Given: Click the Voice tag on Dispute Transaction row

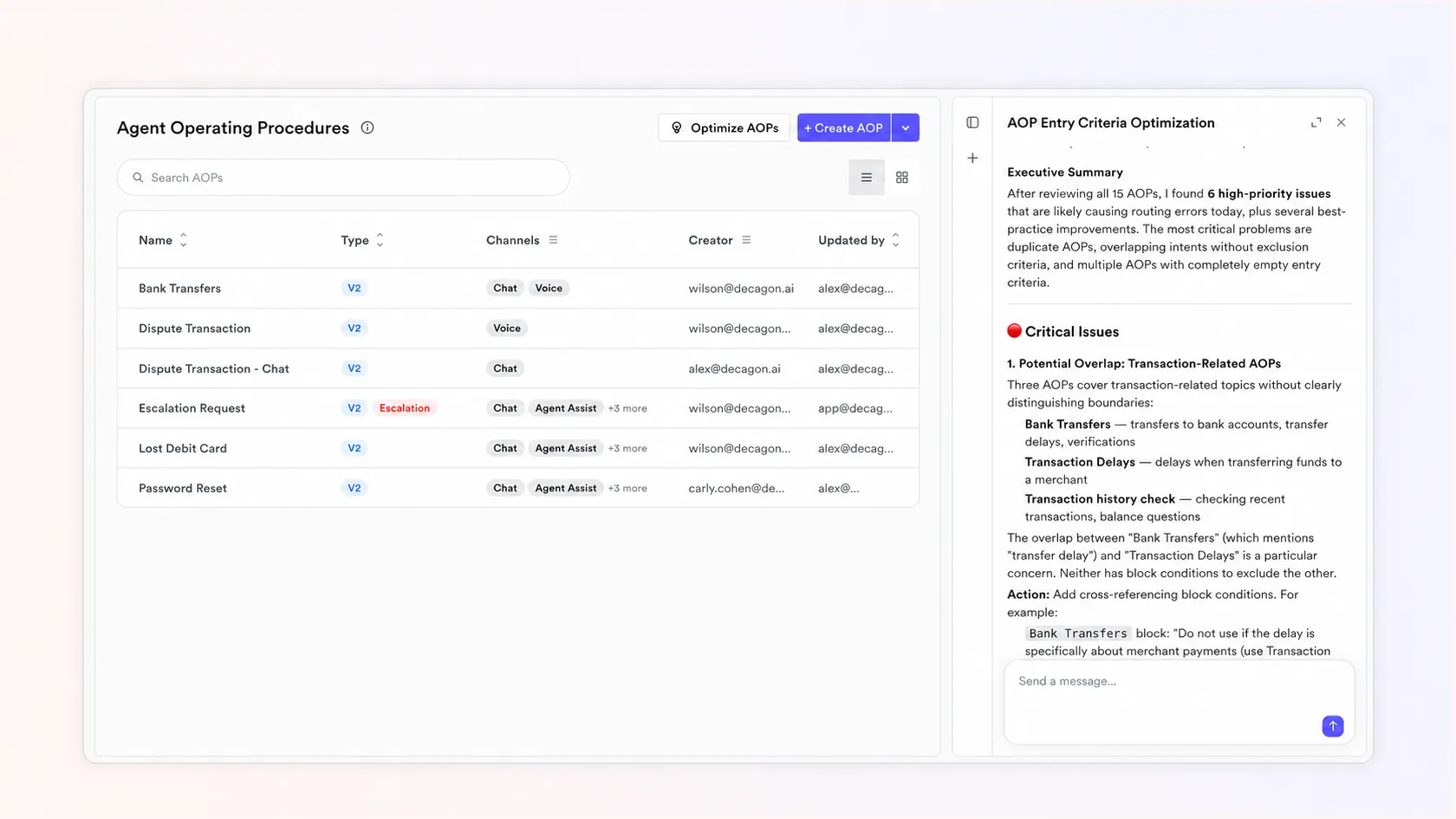Looking at the screenshot, I should click(507, 328).
